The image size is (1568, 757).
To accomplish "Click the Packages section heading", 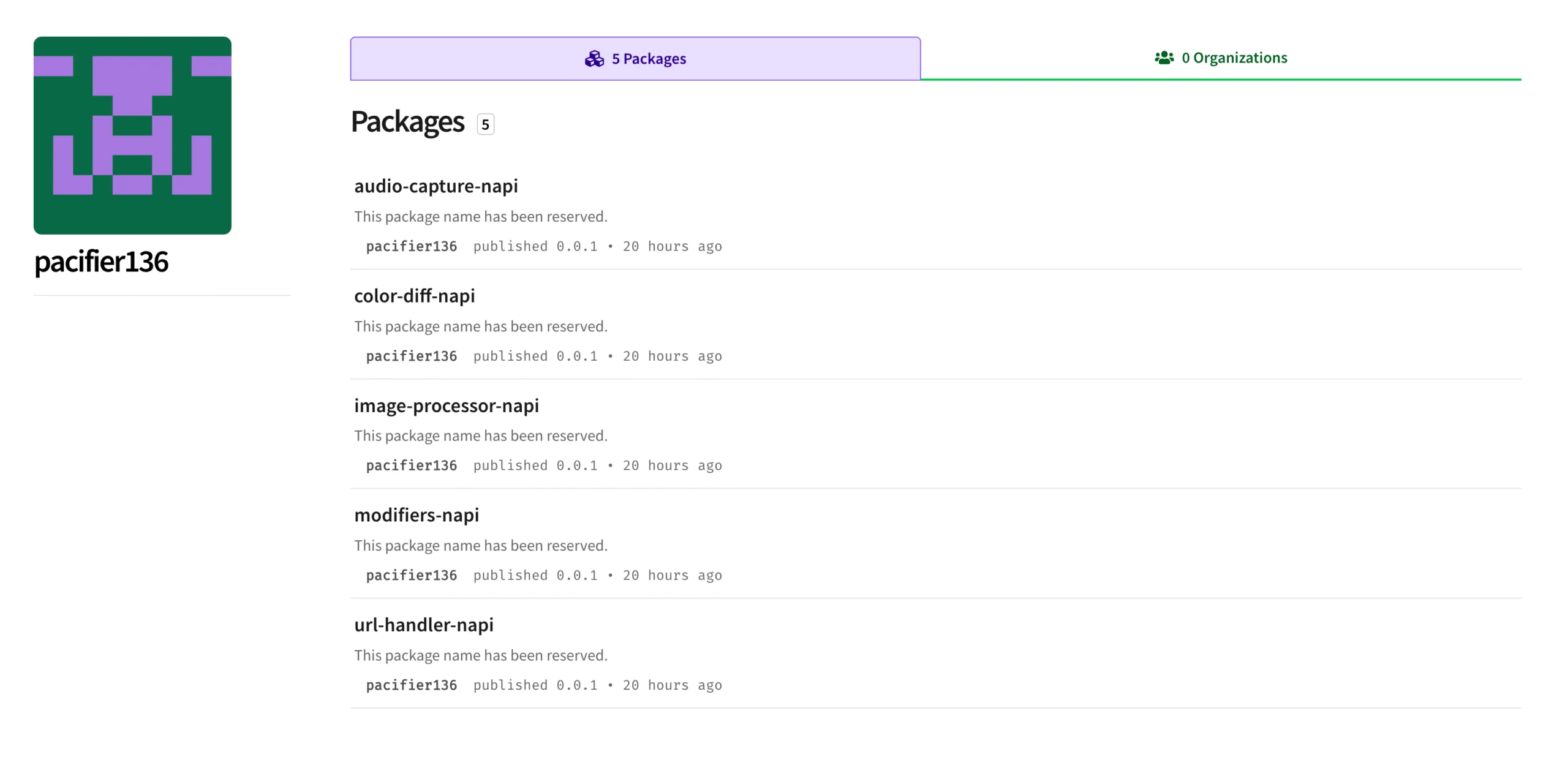I will coord(407,122).
